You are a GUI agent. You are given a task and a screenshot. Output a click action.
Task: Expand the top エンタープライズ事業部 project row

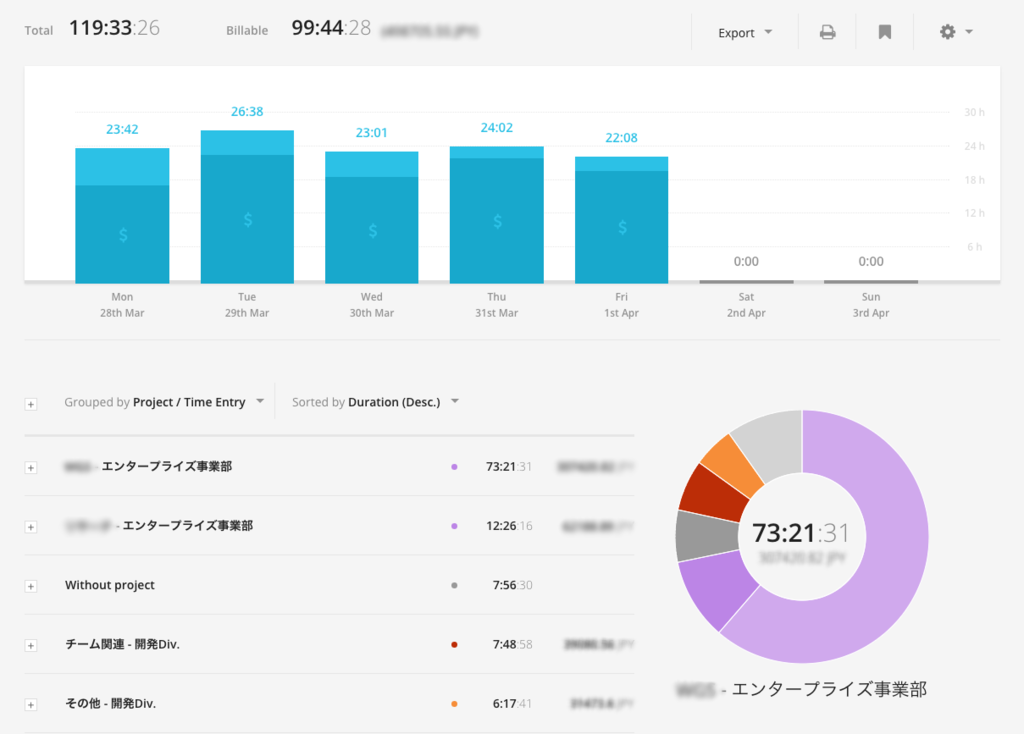[x=31, y=467]
